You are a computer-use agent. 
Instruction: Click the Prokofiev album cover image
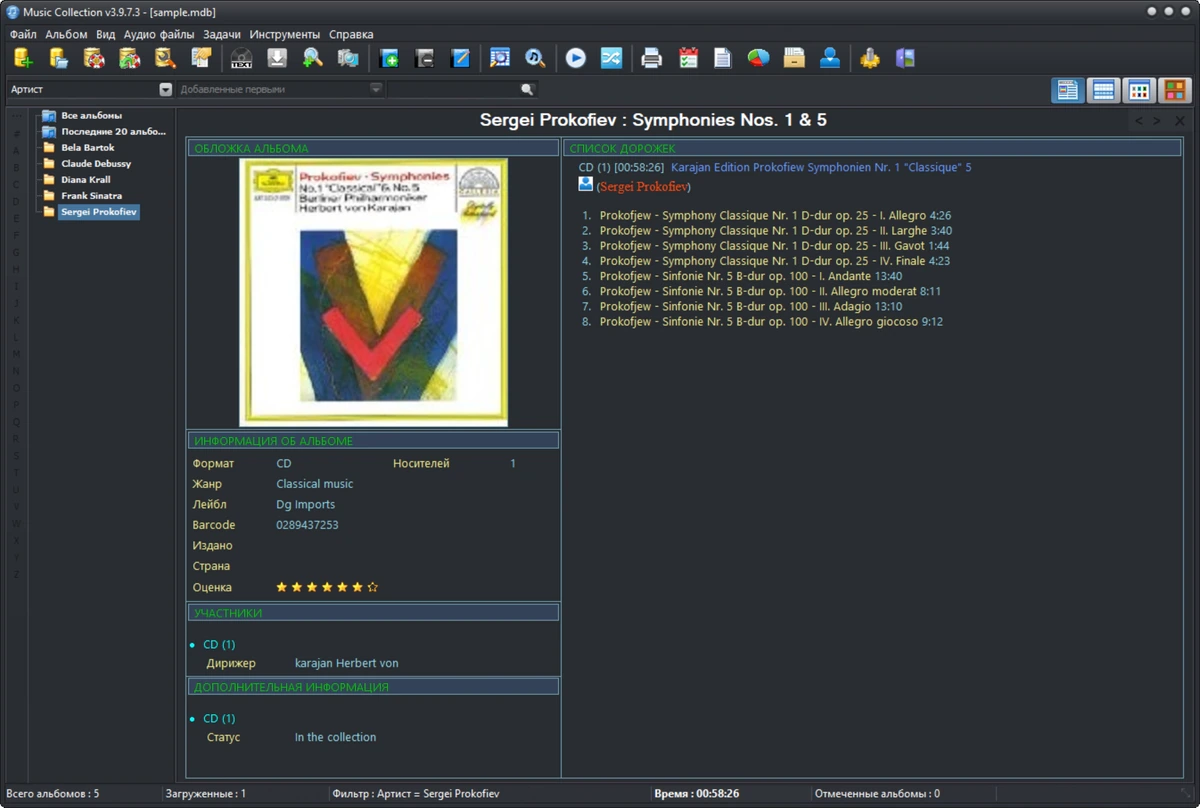point(373,292)
